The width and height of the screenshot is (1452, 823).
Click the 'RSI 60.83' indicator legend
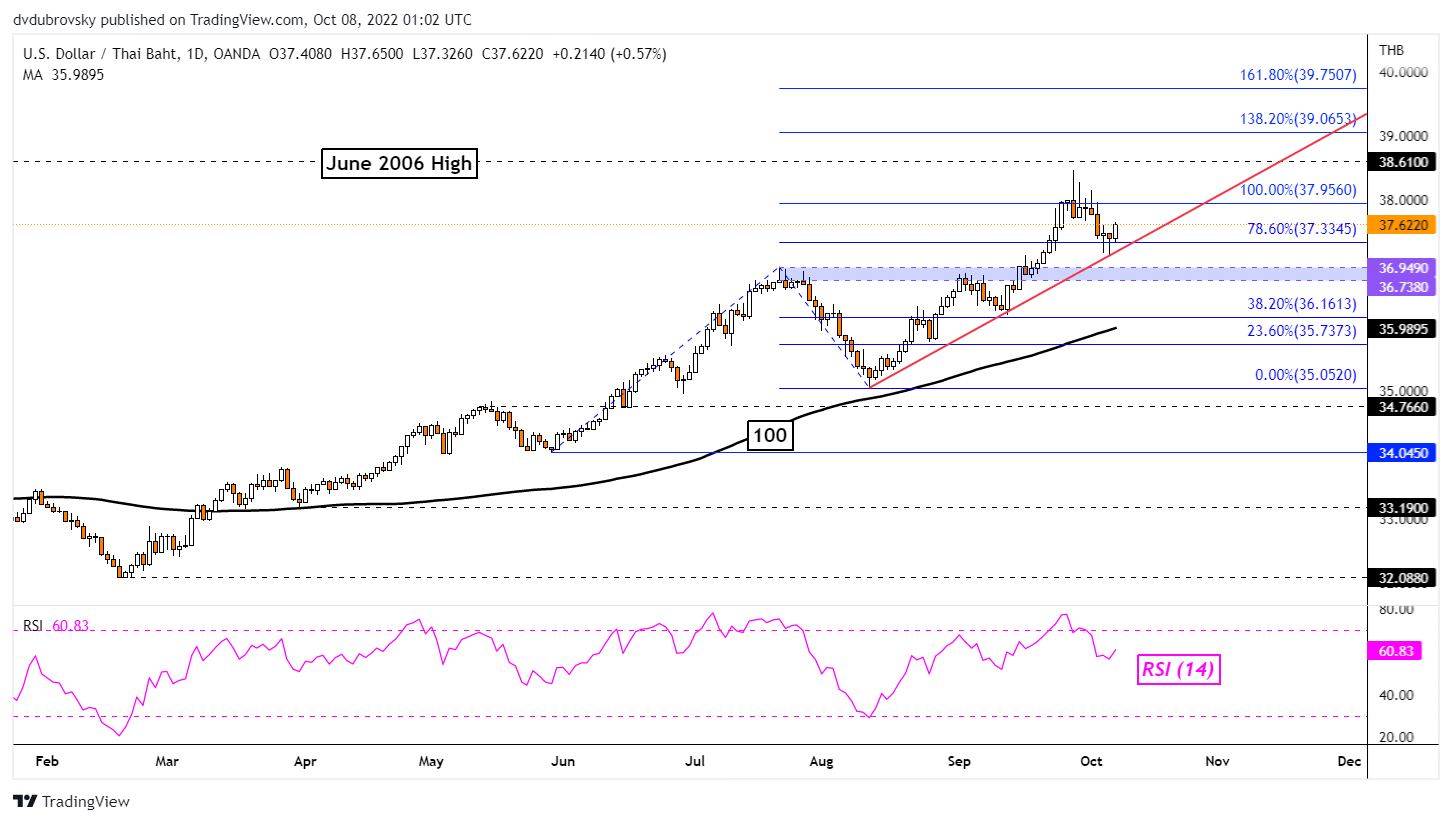pyautogui.click(x=57, y=625)
